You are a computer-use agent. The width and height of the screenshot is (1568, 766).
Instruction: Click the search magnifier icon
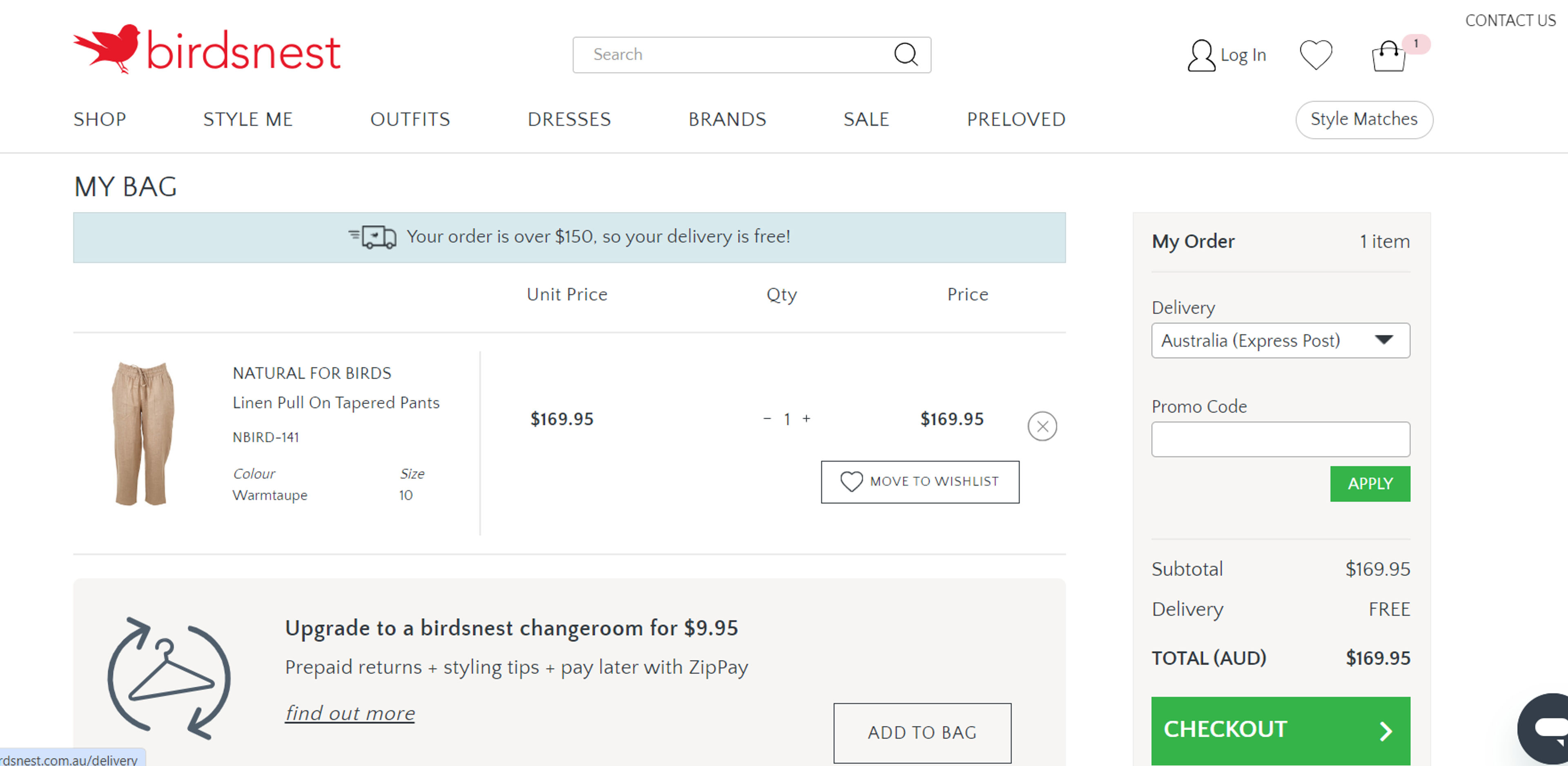[x=906, y=54]
